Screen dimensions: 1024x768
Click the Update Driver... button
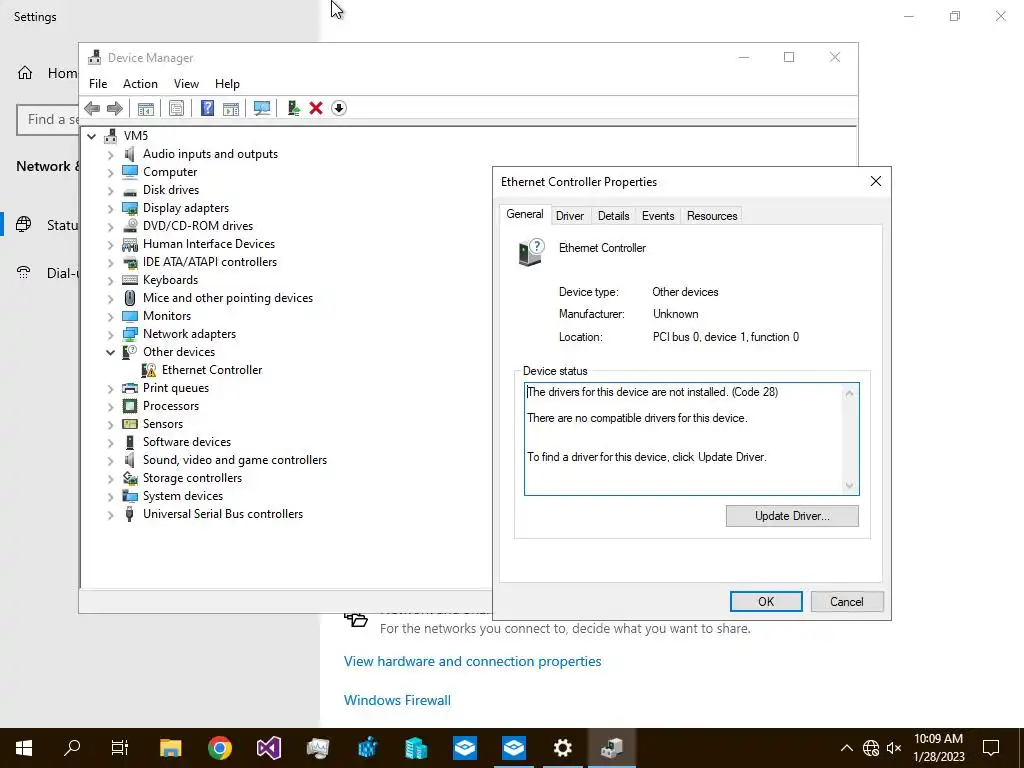tap(792, 516)
